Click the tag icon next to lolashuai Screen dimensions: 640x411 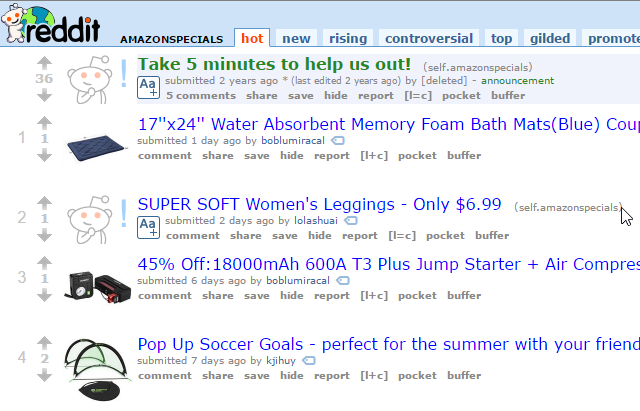click(x=351, y=221)
